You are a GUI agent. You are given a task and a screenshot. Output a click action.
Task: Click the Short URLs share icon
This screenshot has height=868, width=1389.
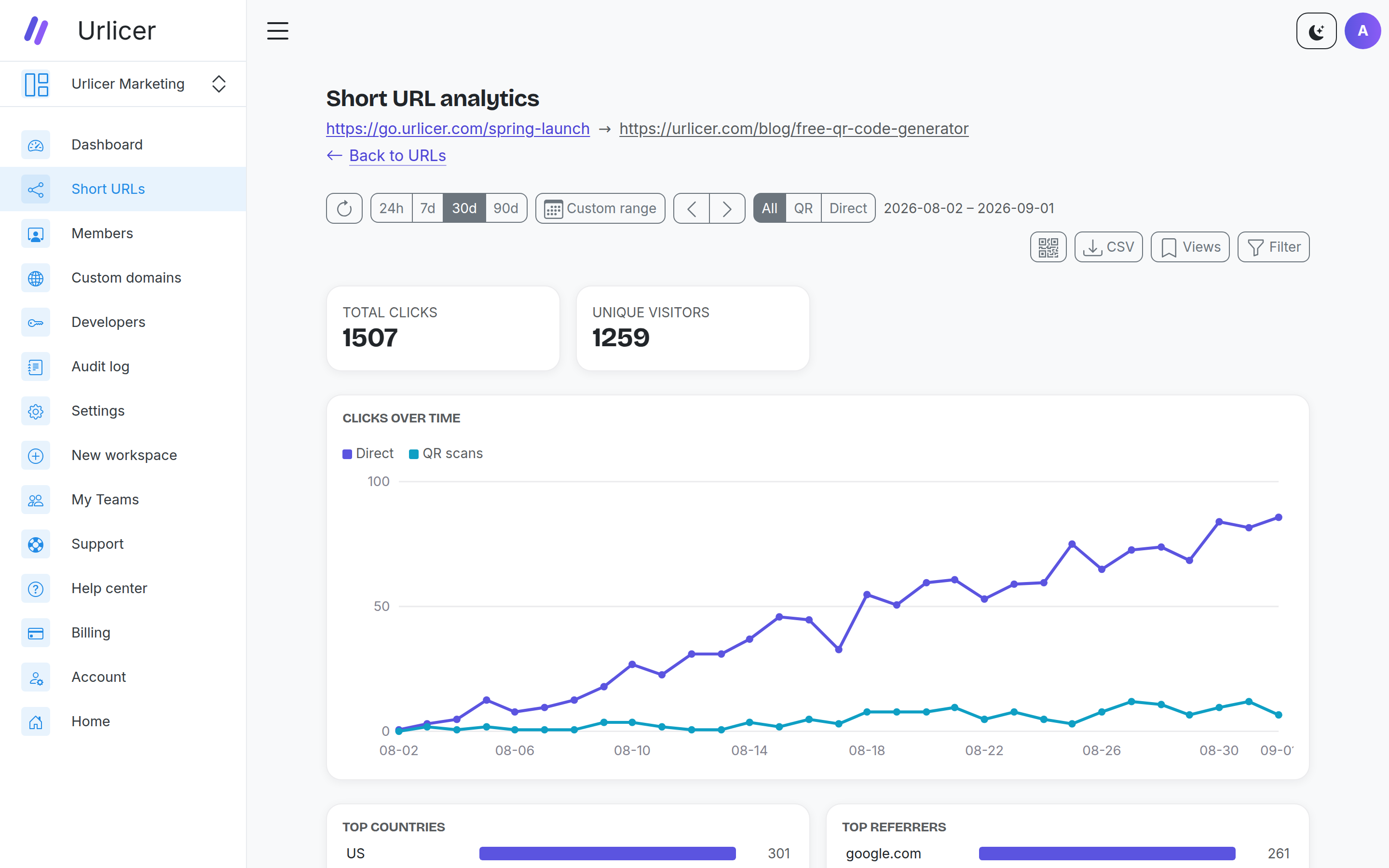tap(36, 189)
